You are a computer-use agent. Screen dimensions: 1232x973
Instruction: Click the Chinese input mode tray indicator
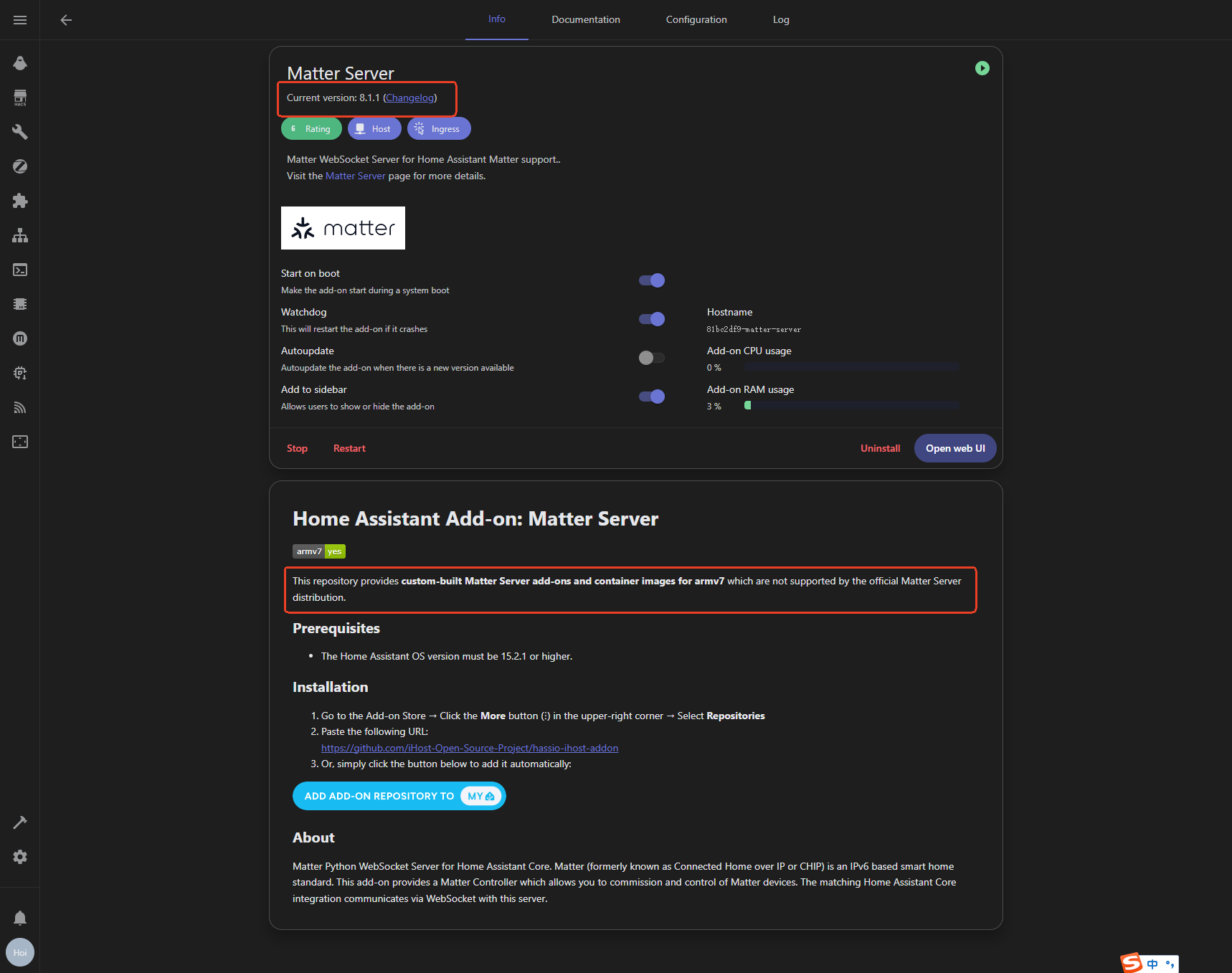click(x=1152, y=964)
